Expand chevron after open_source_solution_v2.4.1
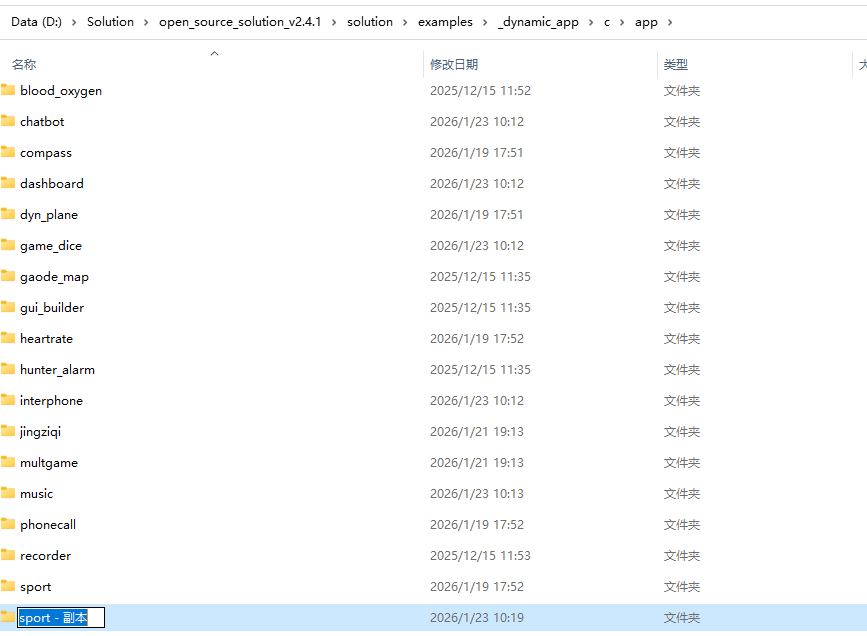 [334, 22]
